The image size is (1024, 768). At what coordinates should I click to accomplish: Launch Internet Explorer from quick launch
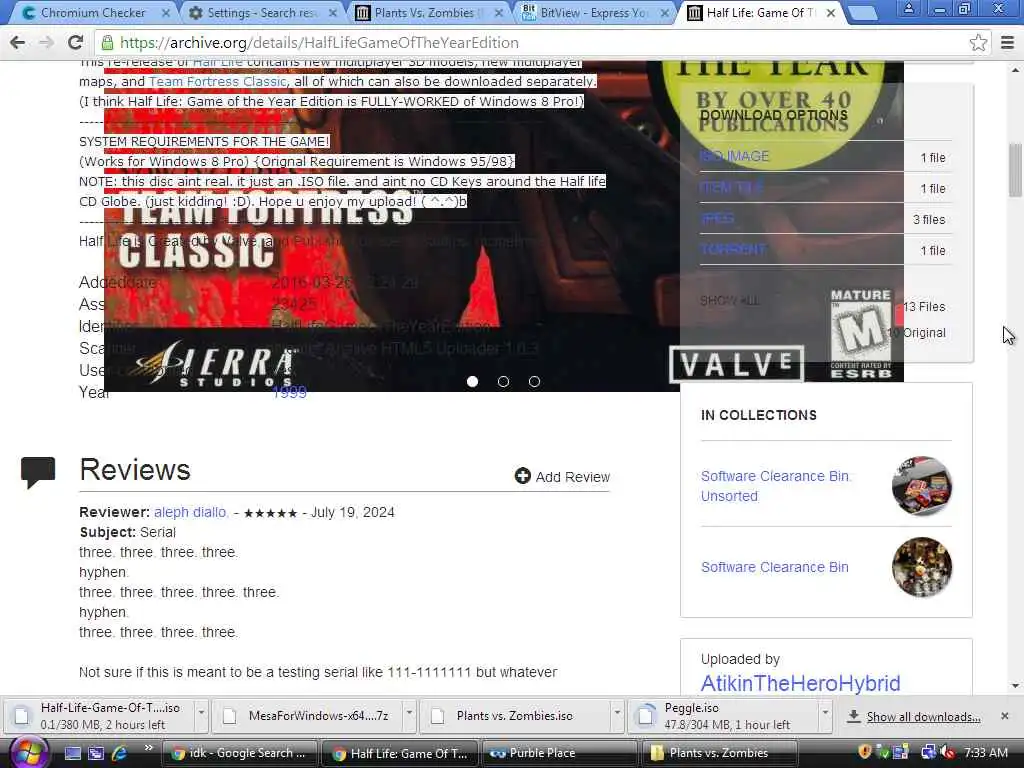coord(120,753)
